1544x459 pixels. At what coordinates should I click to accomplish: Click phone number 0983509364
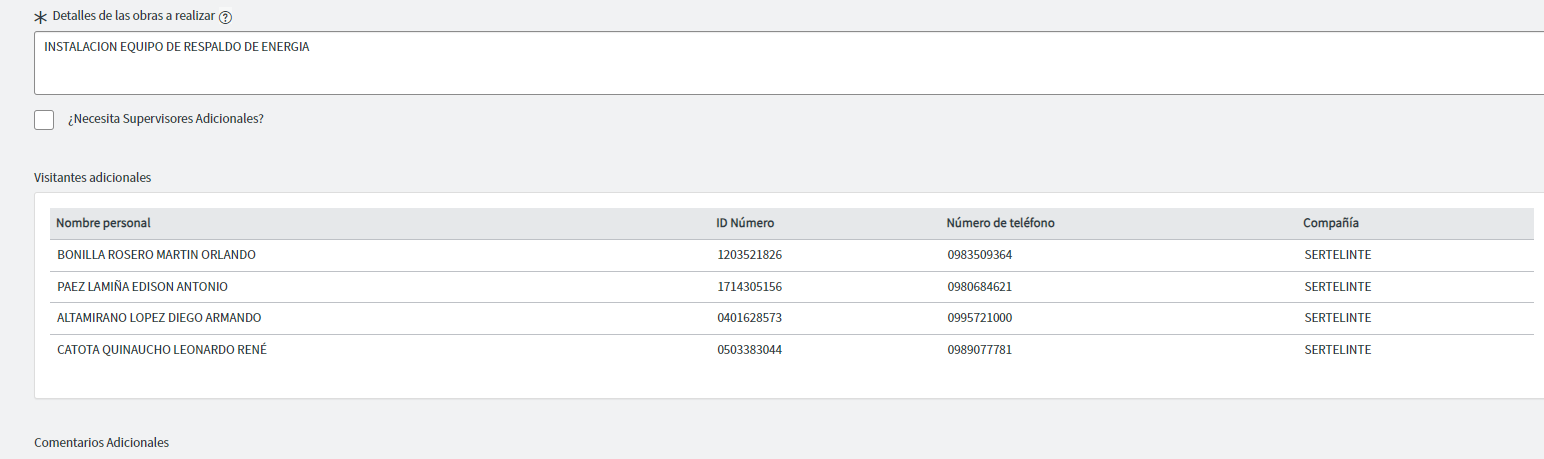980,255
